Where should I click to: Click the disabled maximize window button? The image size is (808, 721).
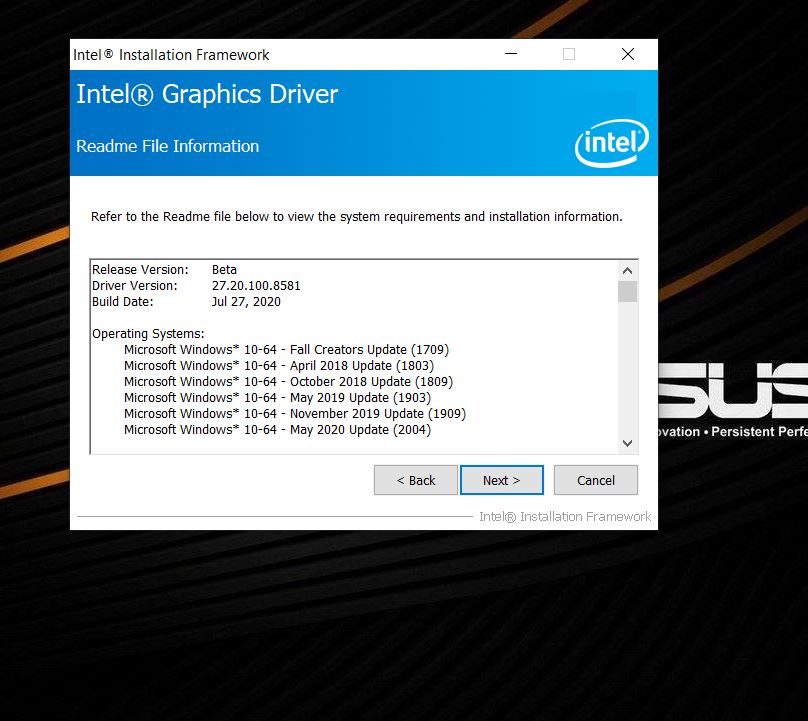(569, 54)
